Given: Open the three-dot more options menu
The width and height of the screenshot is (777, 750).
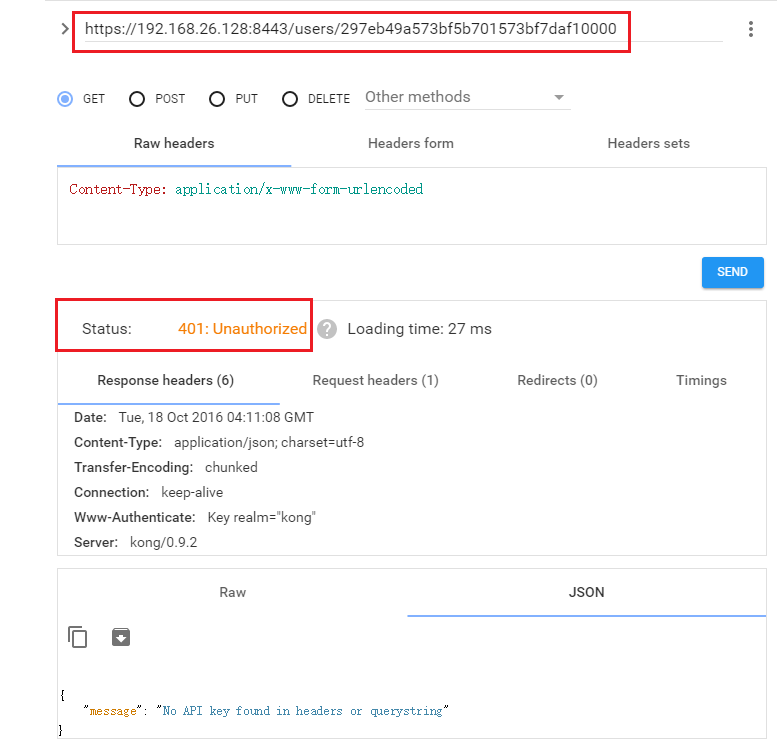Looking at the screenshot, I should [751, 29].
